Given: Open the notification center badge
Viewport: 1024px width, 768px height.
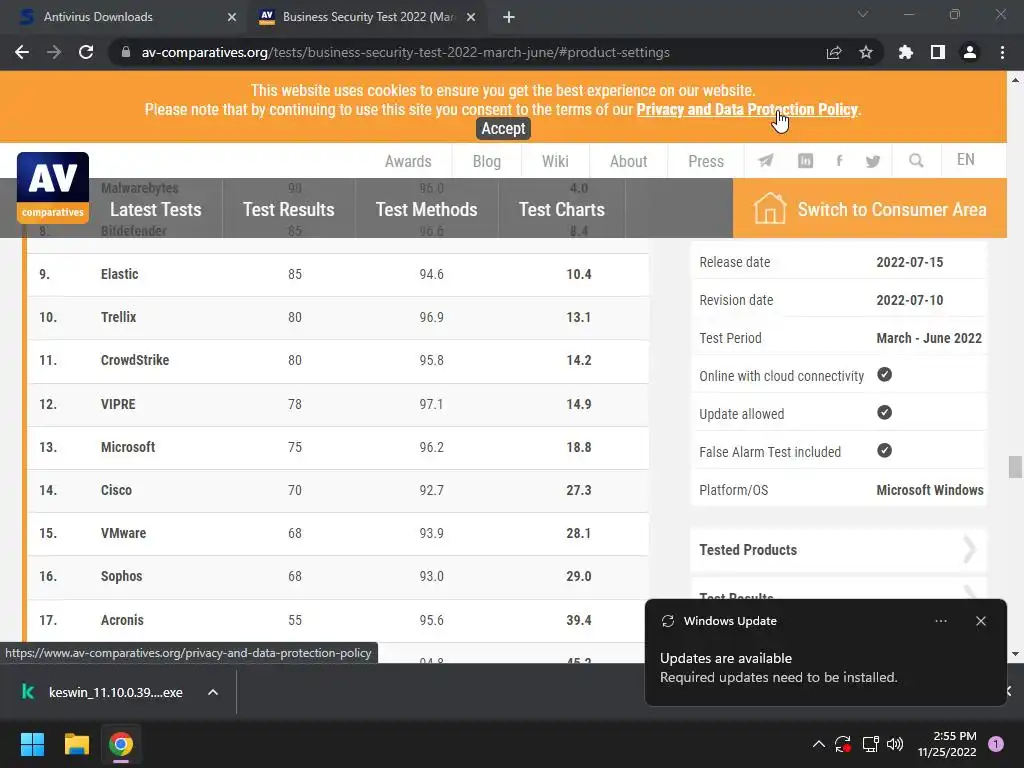Looking at the screenshot, I should coord(995,743).
